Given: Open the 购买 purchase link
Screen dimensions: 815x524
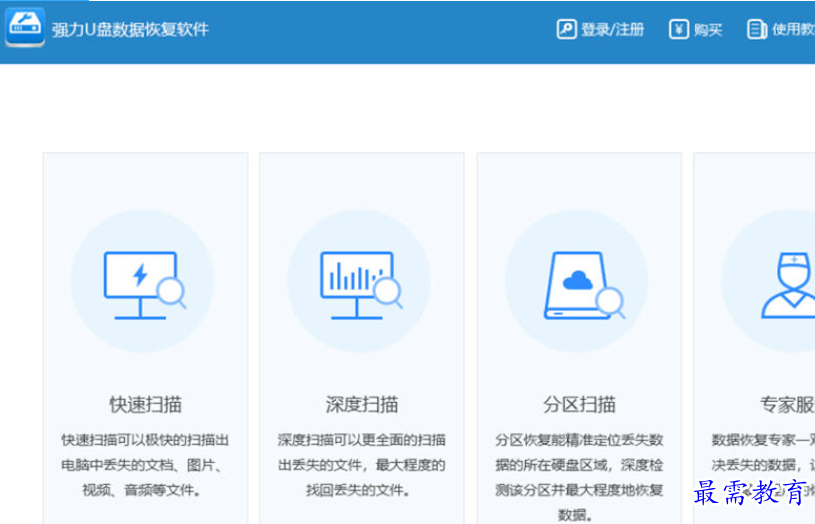Looking at the screenshot, I should click(708, 30).
